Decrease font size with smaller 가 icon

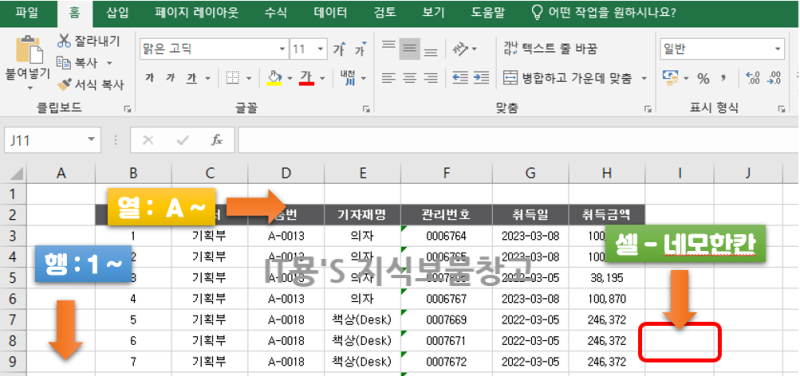tap(361, 49)
